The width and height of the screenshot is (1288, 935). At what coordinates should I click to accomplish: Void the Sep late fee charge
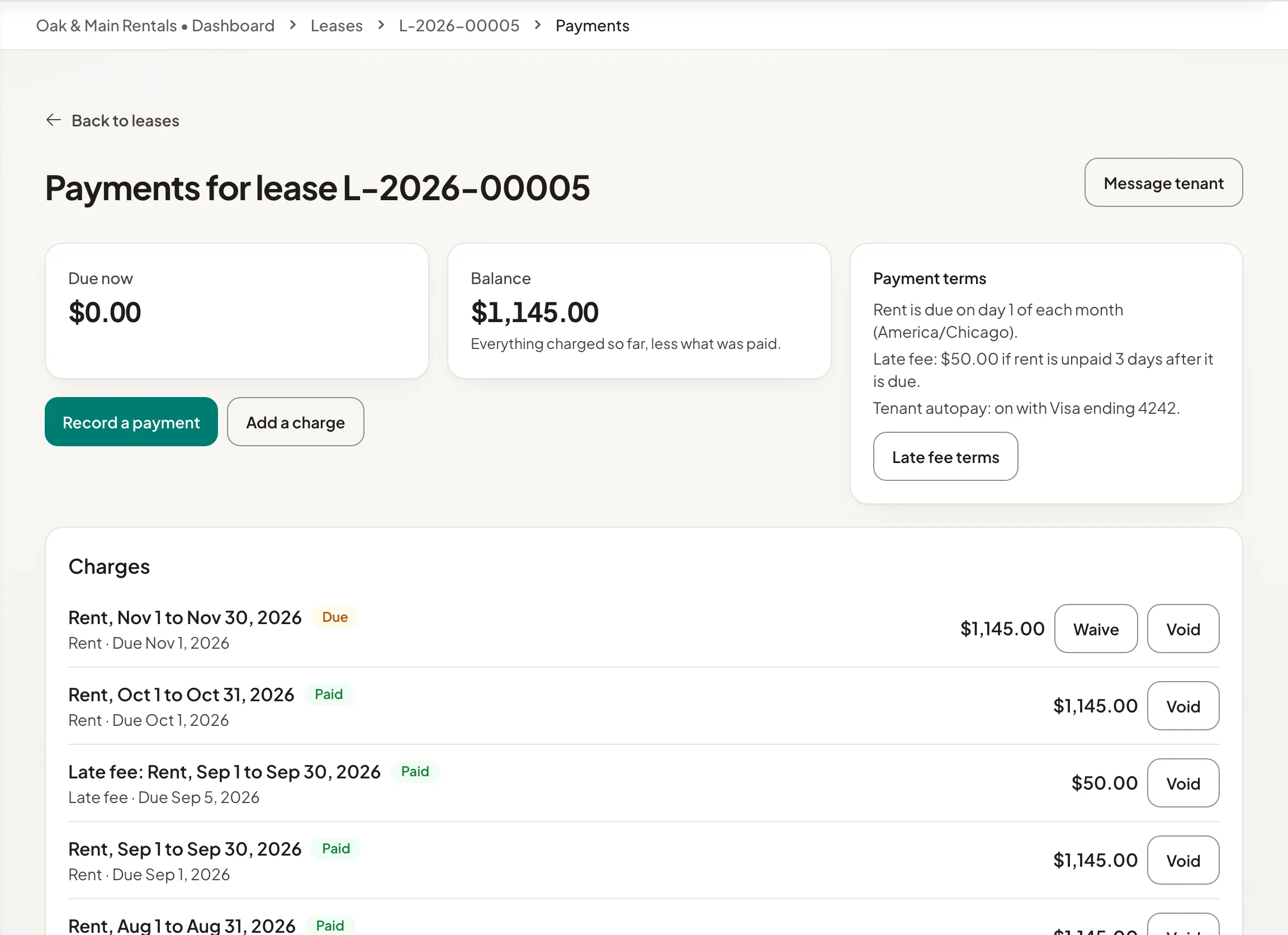1183,783
